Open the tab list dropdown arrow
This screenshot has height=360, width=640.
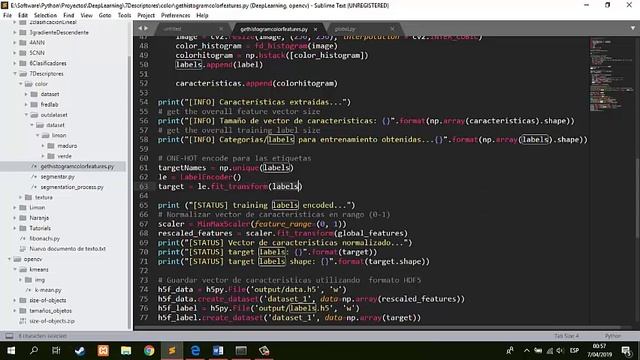coord(633,28)
